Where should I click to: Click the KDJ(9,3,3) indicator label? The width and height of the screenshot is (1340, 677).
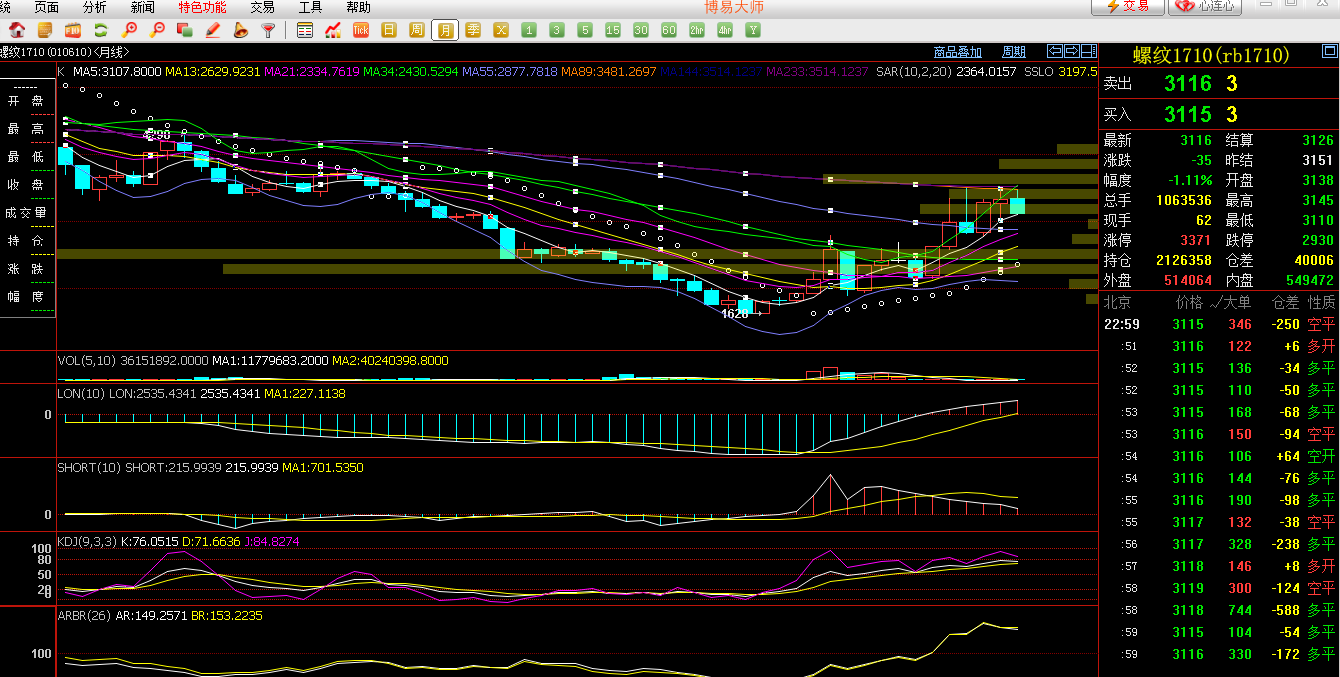pos(87,542)
